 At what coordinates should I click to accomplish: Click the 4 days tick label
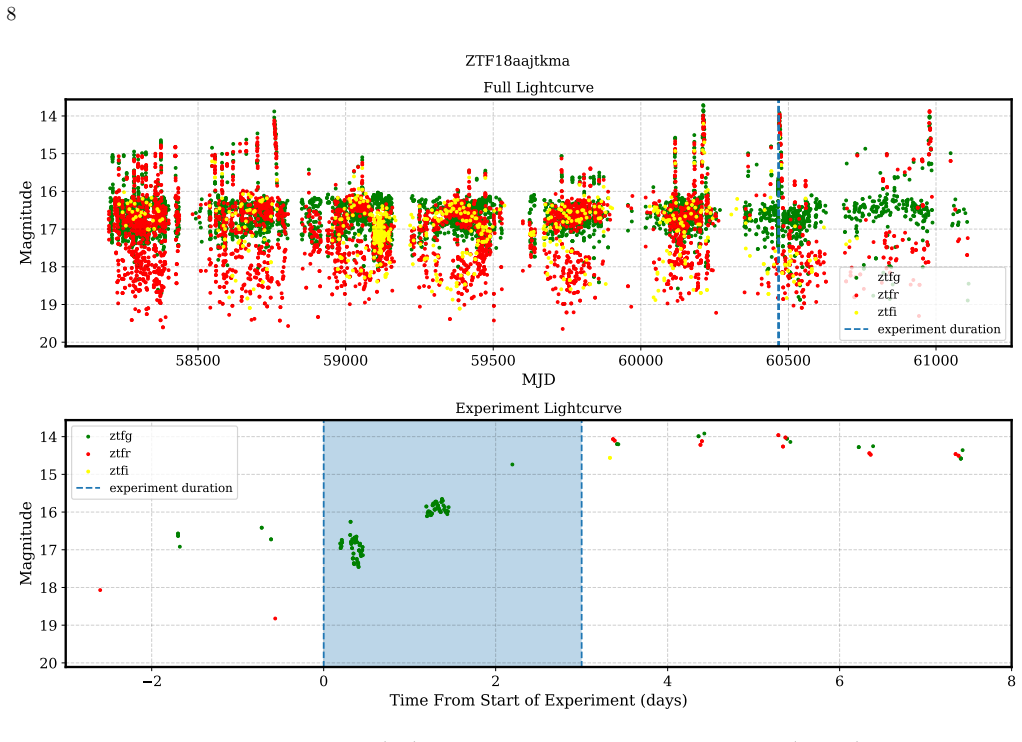point(667,681)
